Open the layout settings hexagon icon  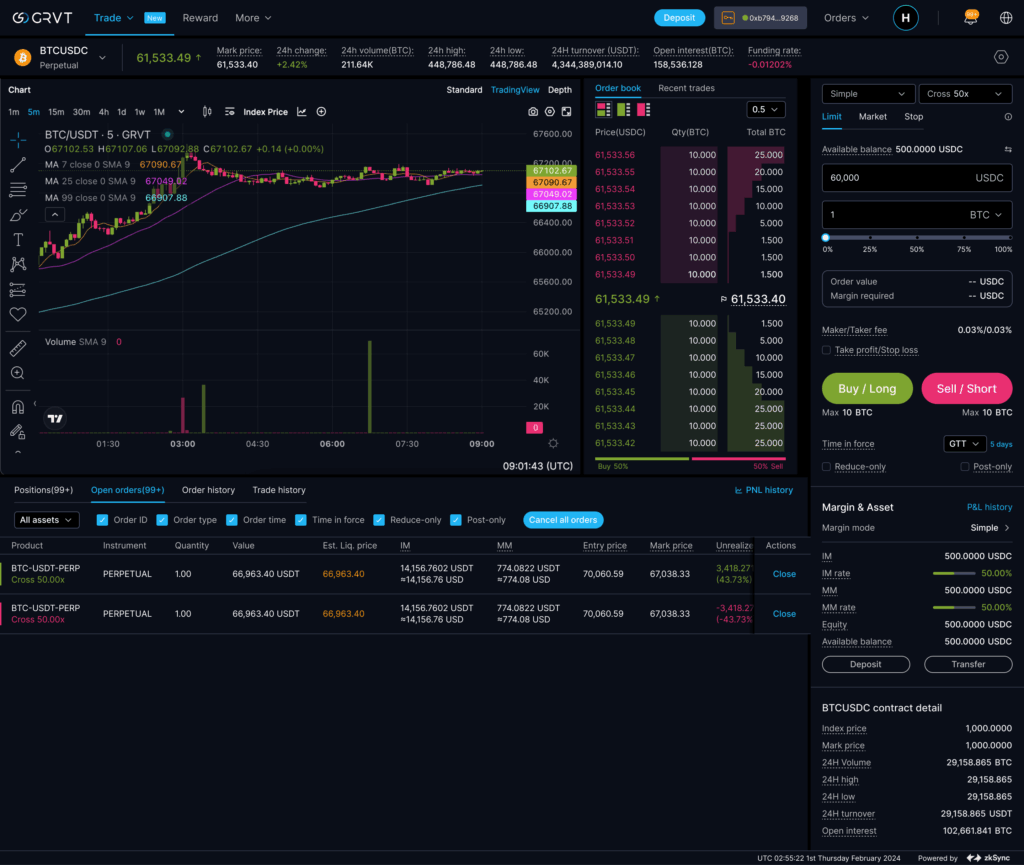[1000, 57]
